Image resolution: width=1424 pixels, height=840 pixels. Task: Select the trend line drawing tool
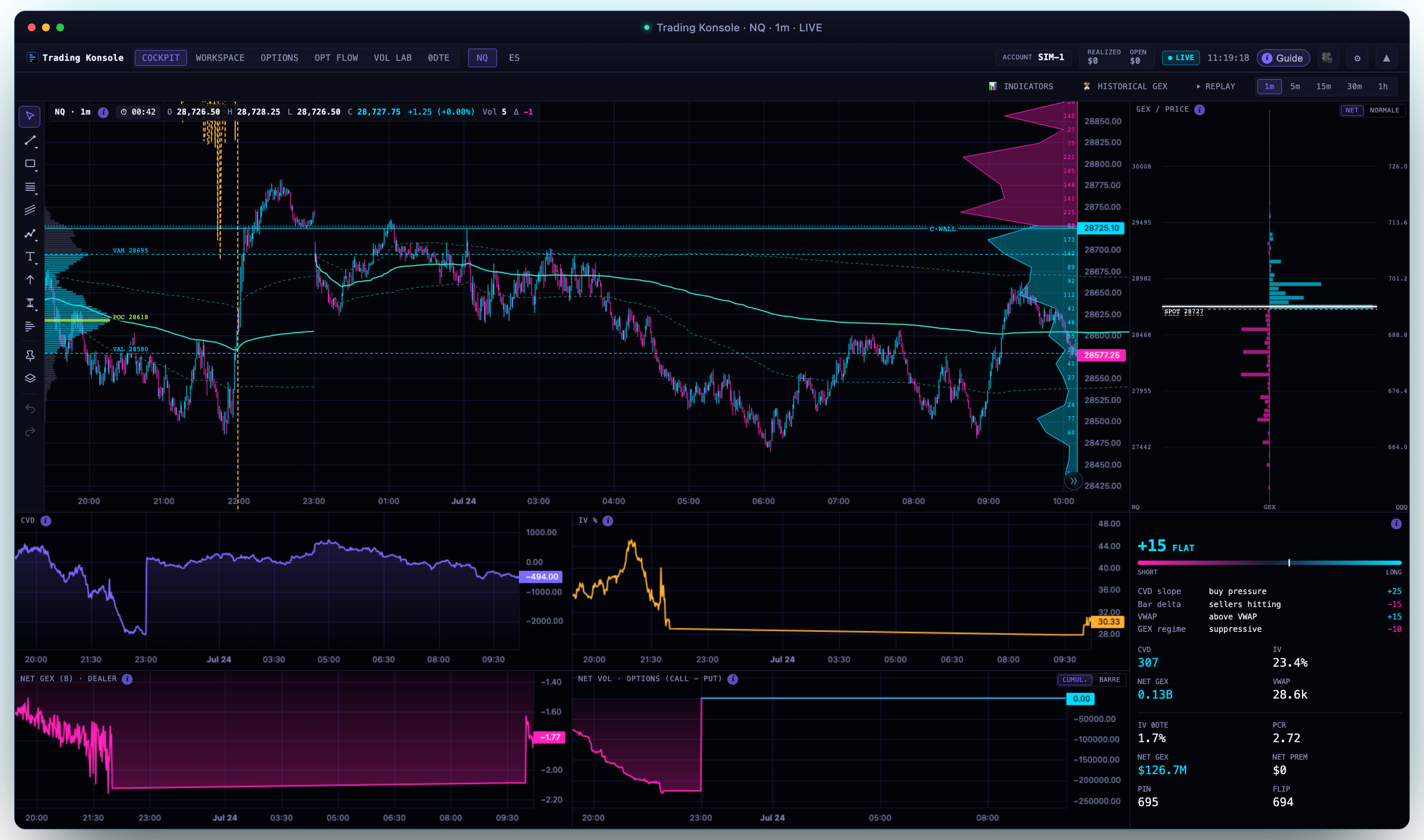click(30, 140)
